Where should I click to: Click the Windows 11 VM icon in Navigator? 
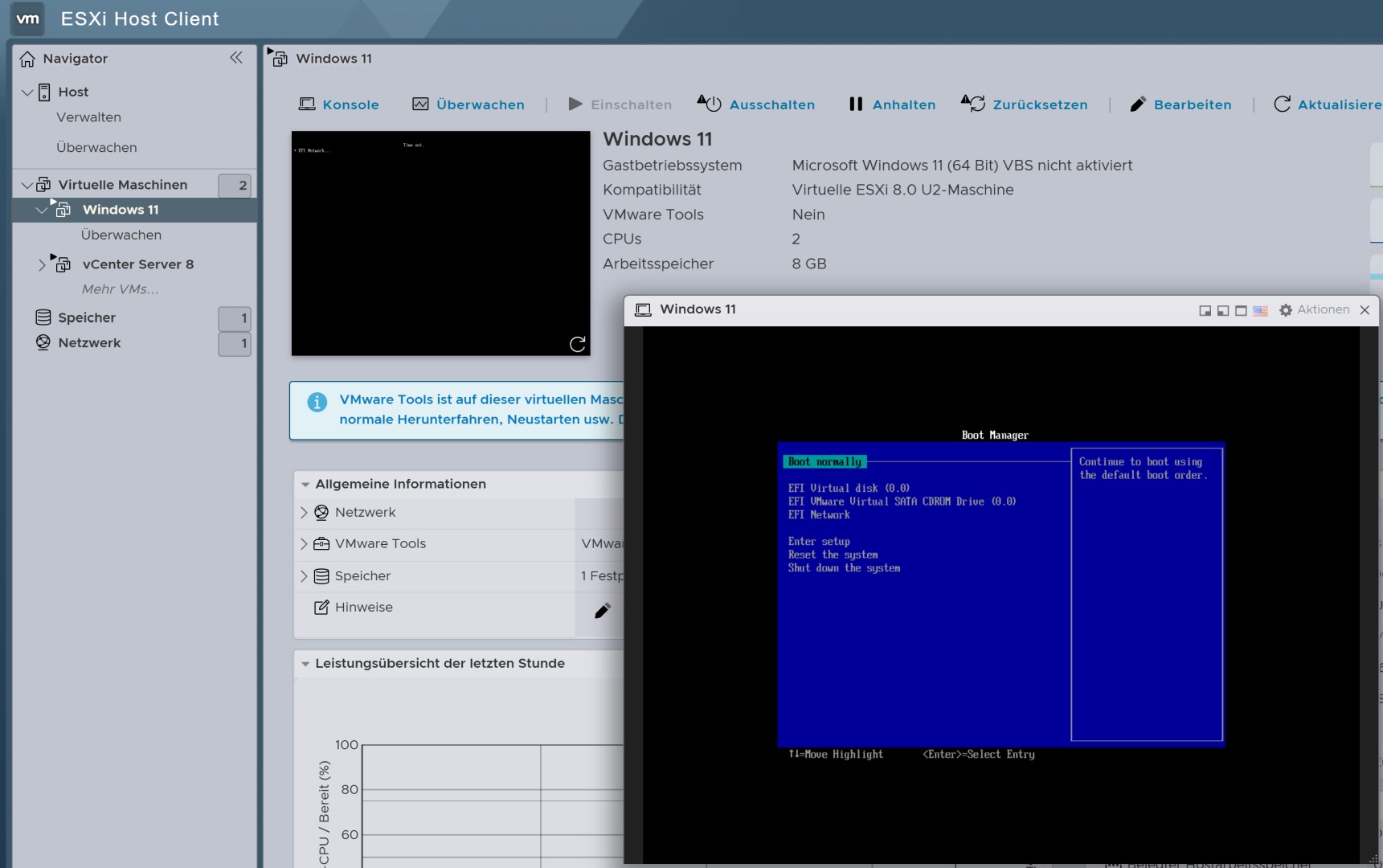[61, 208]
